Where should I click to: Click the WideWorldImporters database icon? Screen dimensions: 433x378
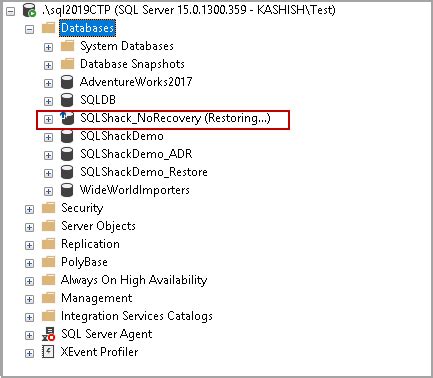coord(67,190)
